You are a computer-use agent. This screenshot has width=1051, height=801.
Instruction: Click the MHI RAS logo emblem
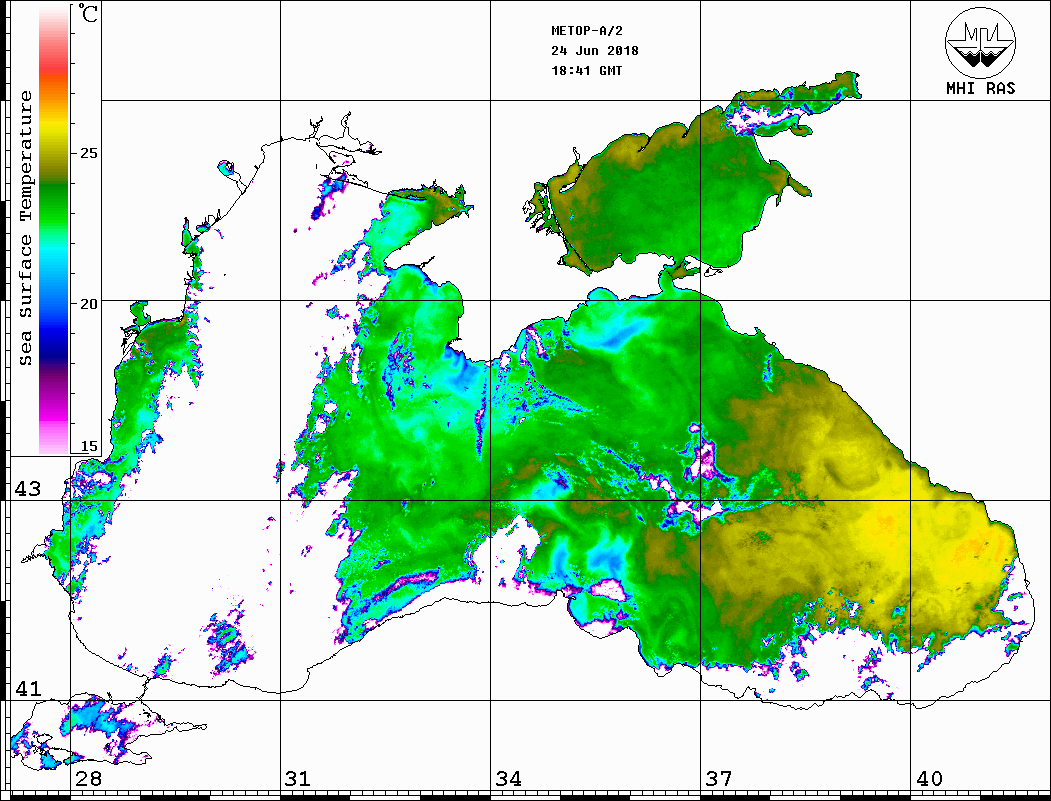click(980, 43)
